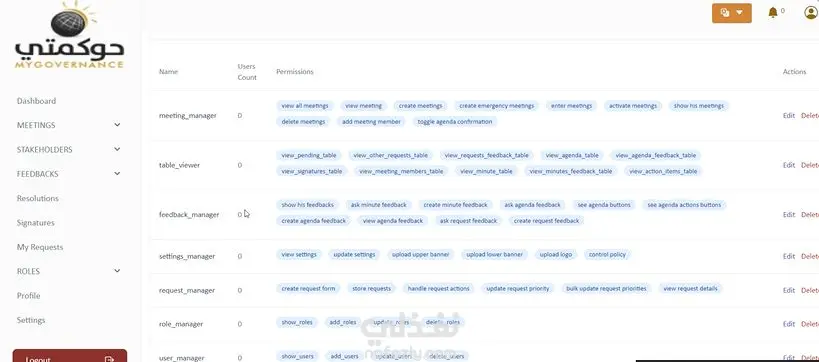
Task: Select the user_manager role name
Action: click(181, 358)
